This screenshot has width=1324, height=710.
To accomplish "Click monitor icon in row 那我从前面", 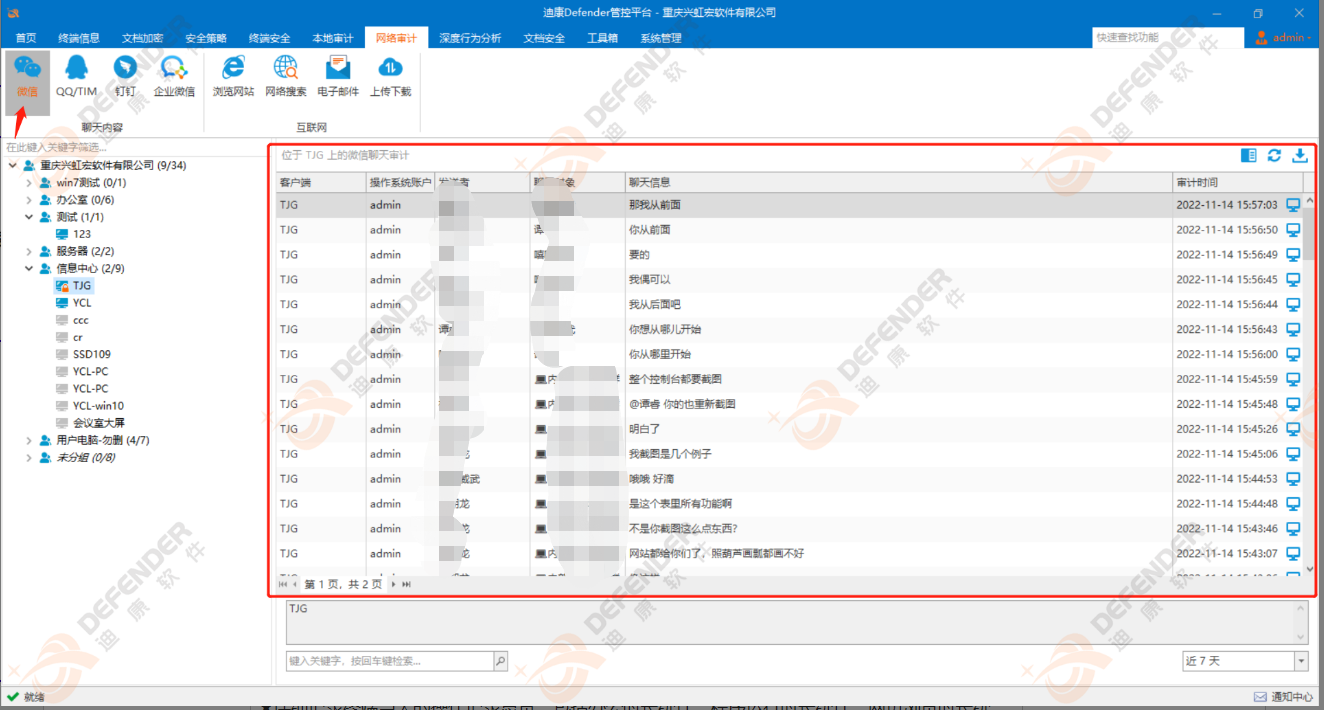I will coord(1293,204).
